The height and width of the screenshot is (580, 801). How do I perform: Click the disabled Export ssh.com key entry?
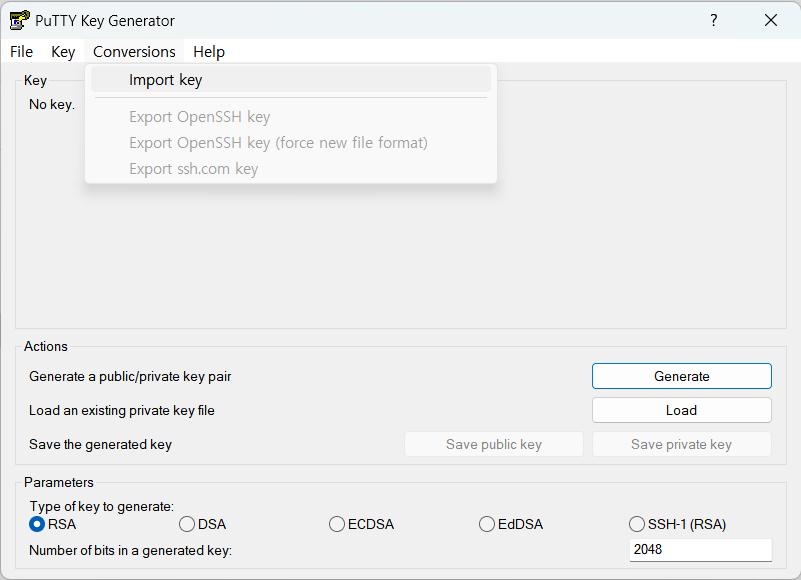tap(291, 169)
